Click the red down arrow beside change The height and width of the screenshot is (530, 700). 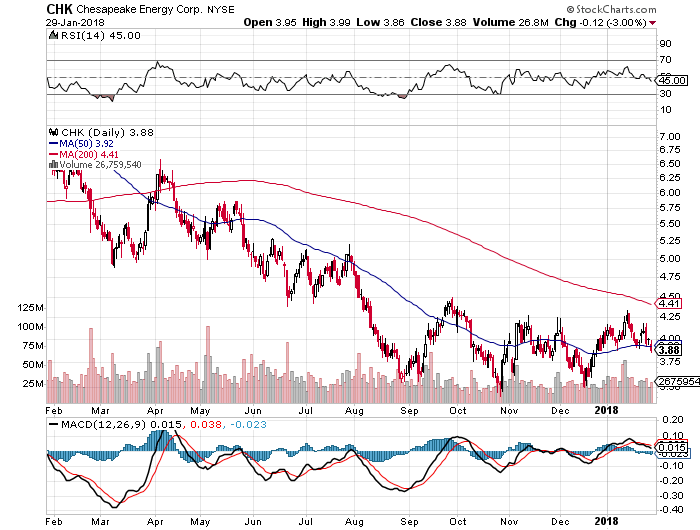[x=653, y=23]
